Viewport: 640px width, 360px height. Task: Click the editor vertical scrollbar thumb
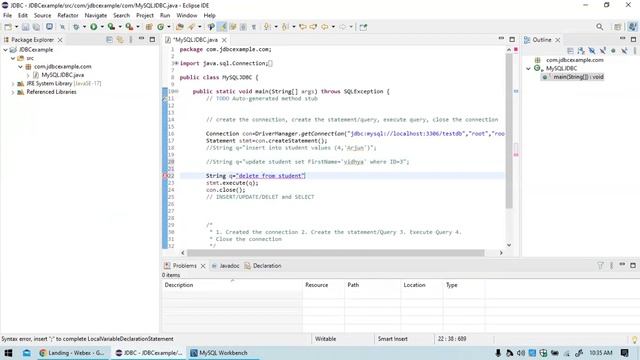[509, 131]
